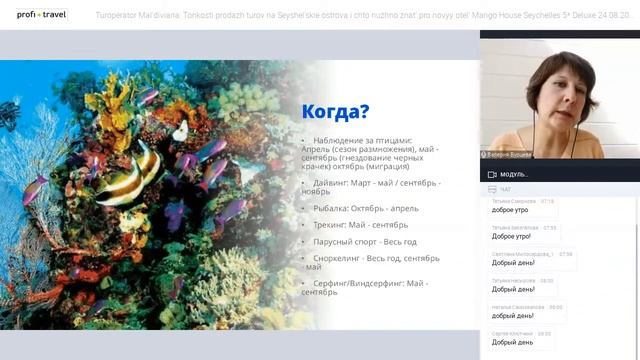Image resolution: width=640 pixels, height=360 pixels.
Task: Click the slide heading 'Когда?'
Action: tap(335, 112)
